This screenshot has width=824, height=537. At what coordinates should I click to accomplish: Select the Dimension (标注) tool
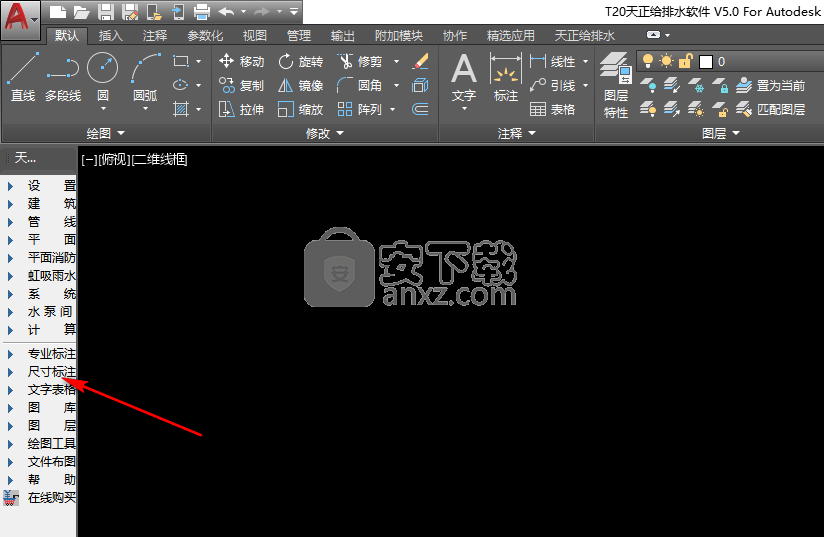point(506,78)
